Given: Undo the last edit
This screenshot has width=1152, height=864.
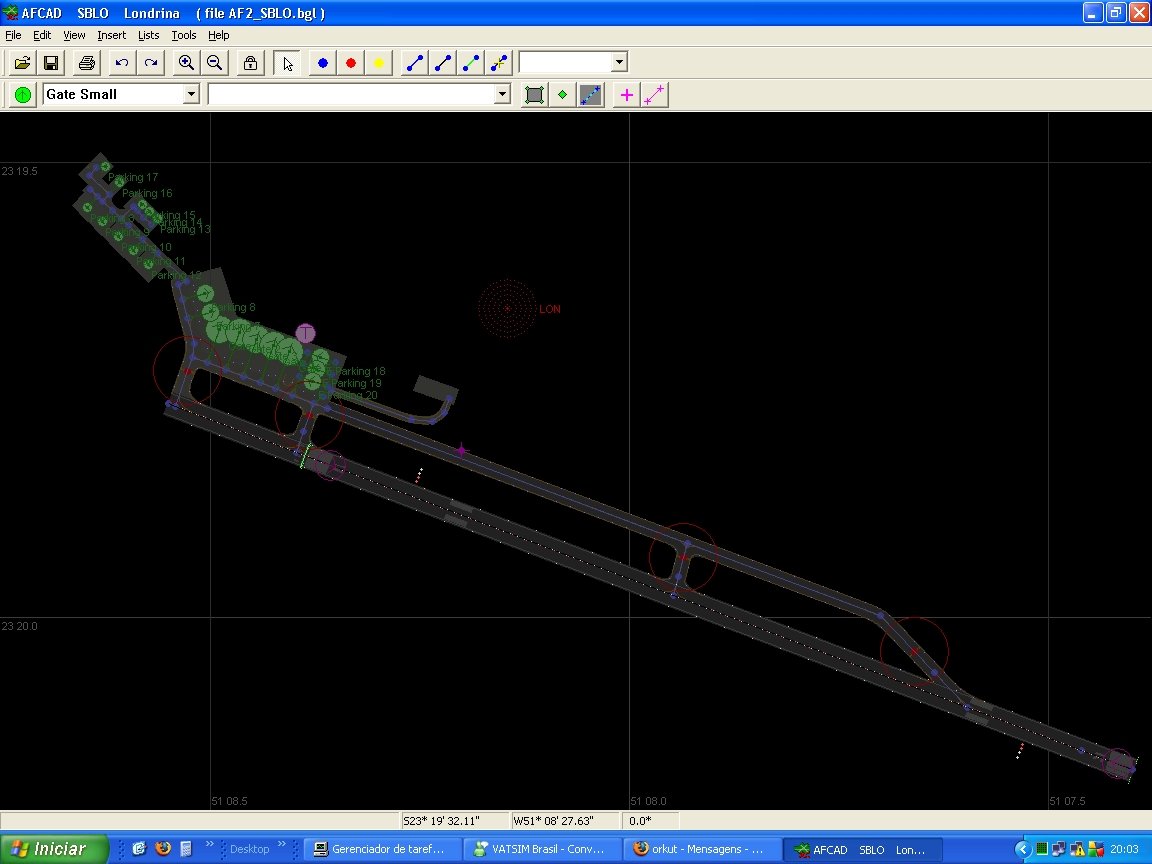Looking at the screenshot, I should click(122, 63).
